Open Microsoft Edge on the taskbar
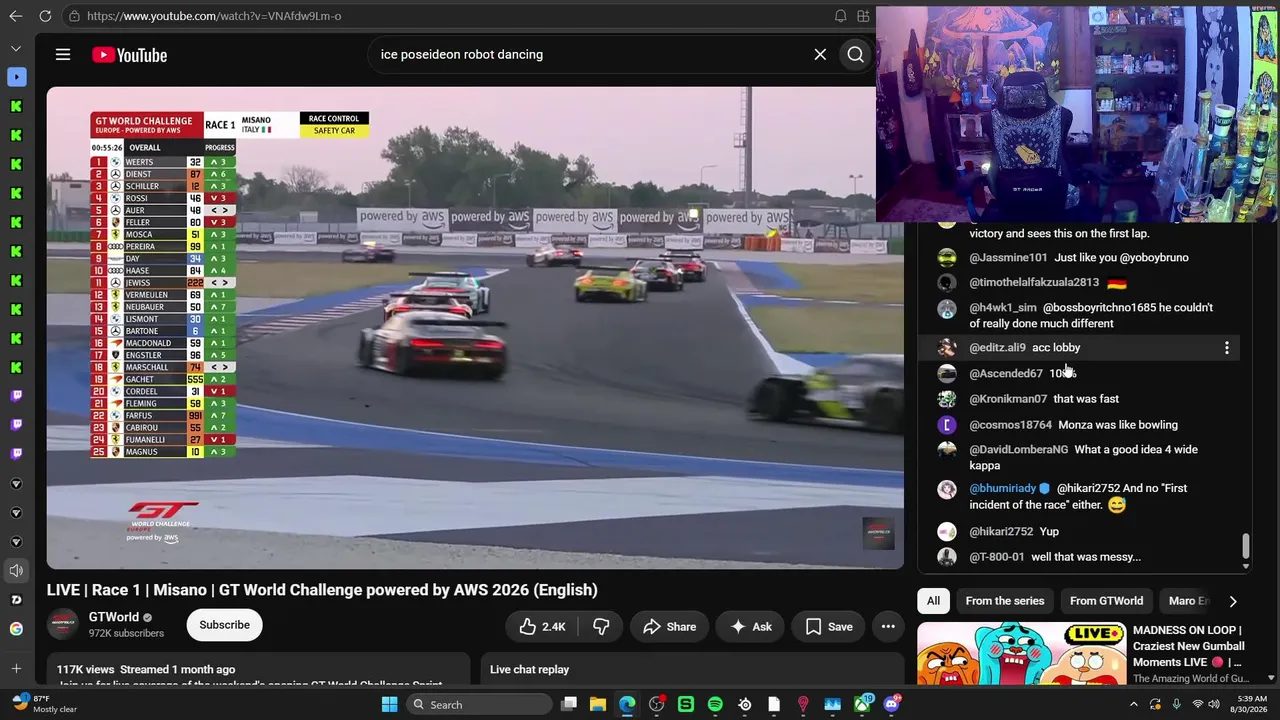This screenshot has width=1280, height=720. click(627, 704)
